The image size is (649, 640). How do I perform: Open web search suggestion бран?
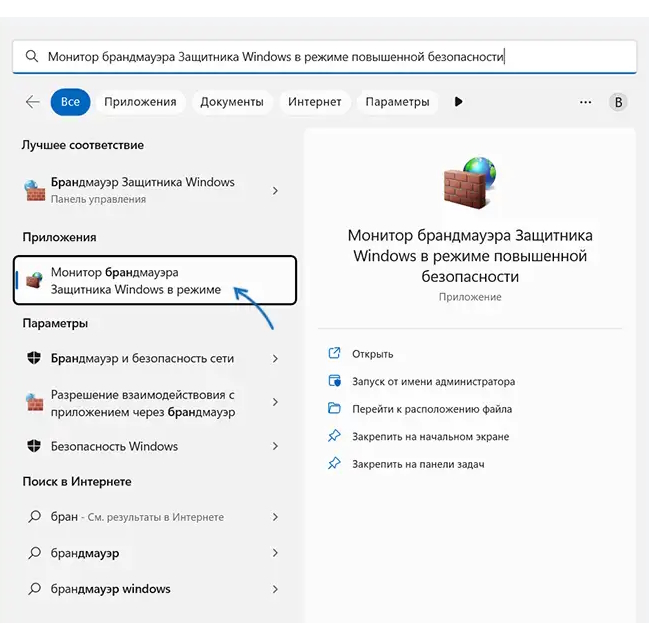tap(155, 517)
